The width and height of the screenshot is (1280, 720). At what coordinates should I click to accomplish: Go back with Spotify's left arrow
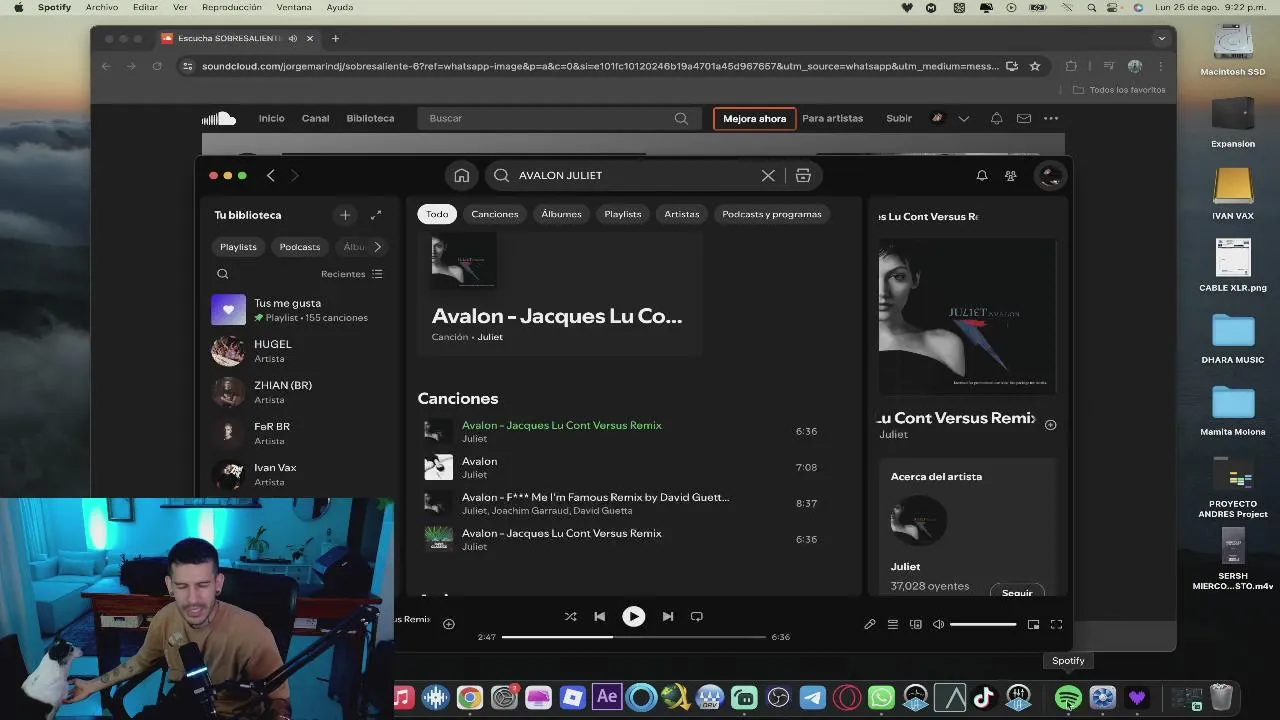pos(270,175)
